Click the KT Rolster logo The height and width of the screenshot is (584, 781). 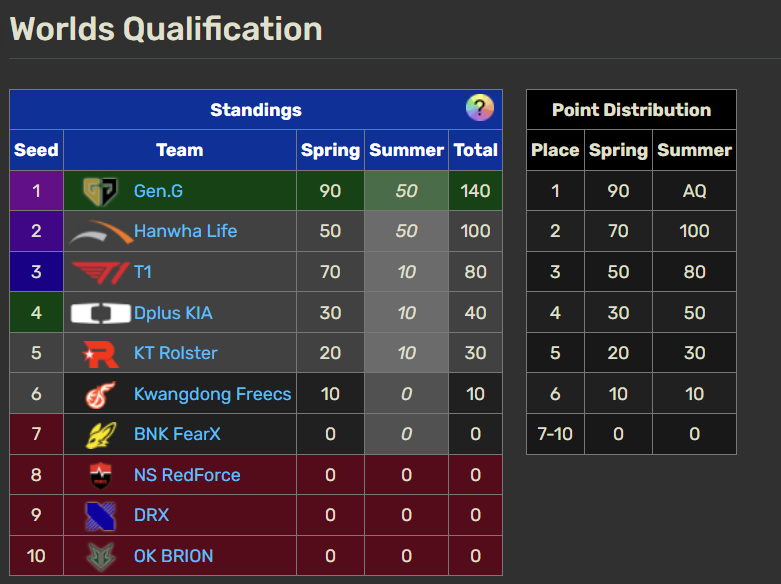100,353
